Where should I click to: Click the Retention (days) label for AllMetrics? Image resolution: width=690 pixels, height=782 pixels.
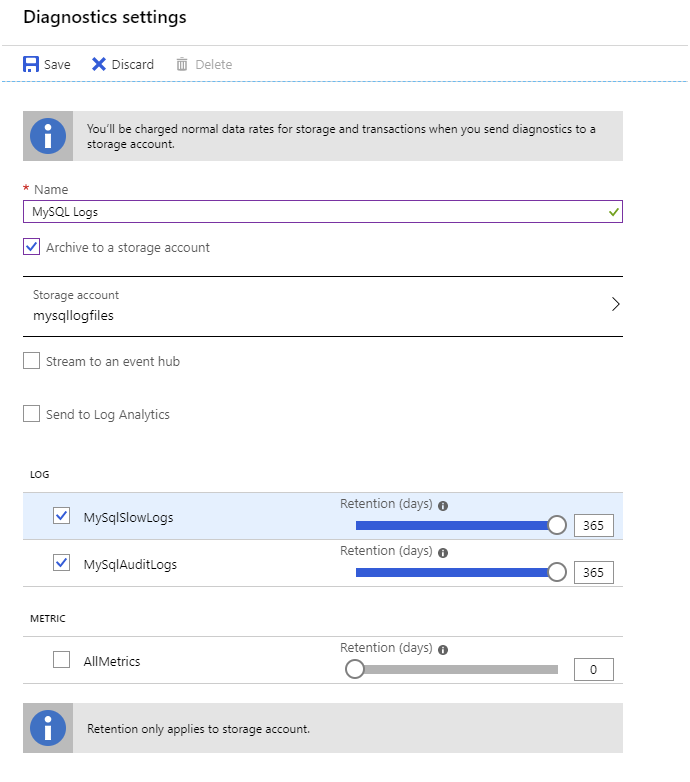click(386, 647)
